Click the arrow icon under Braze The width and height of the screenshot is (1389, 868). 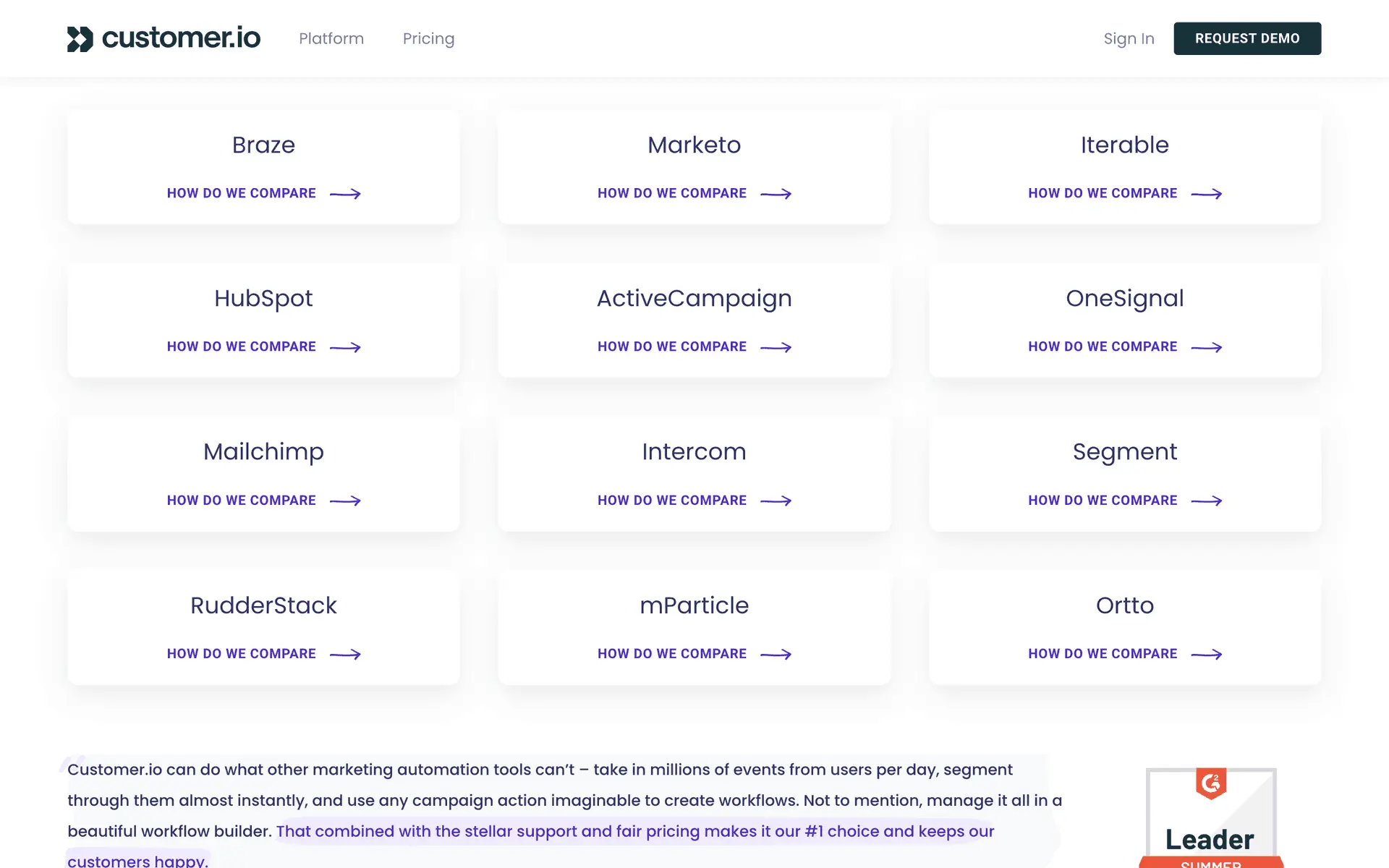coord(345,194)
